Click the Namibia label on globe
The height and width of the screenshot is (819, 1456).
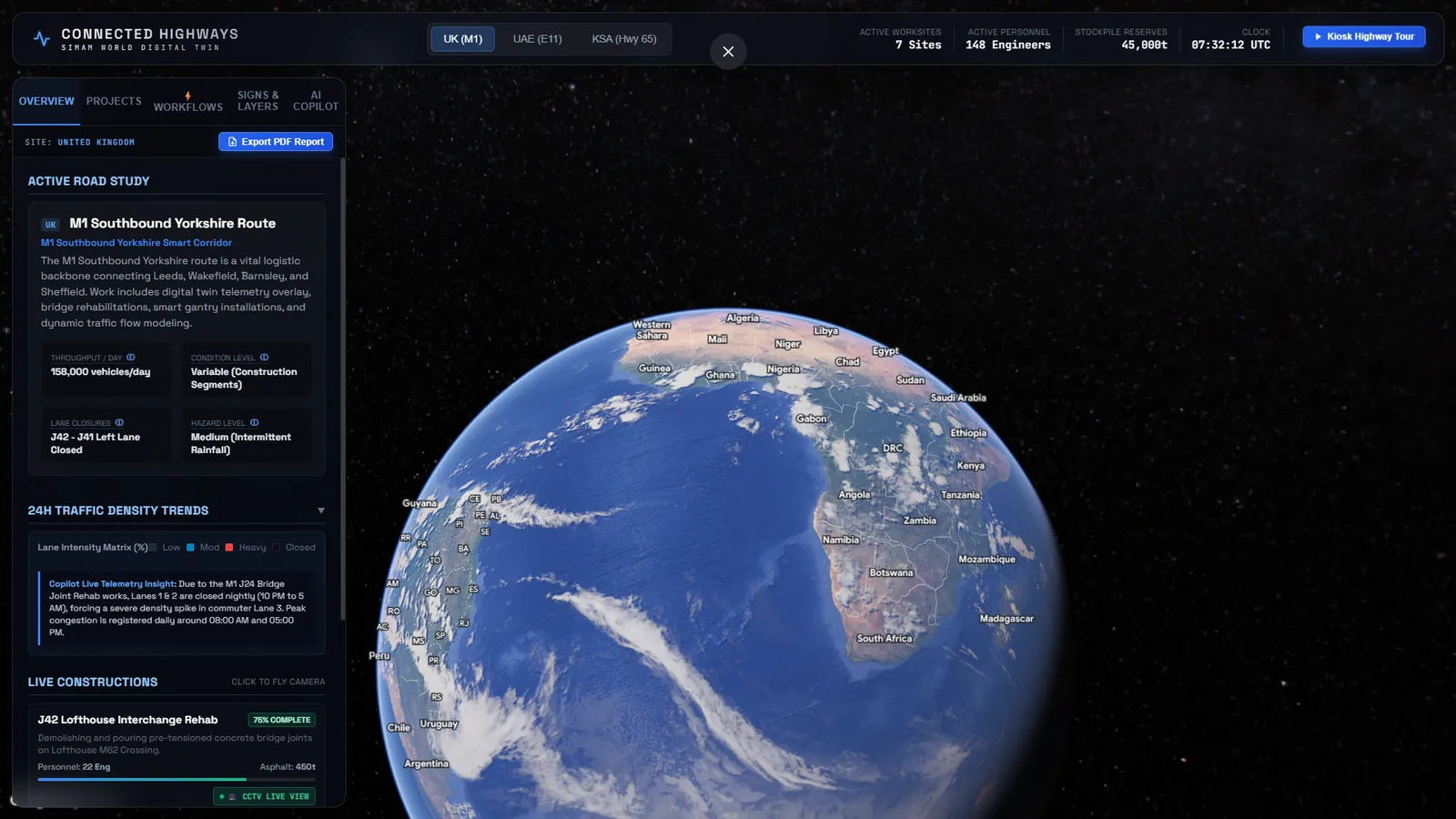841,541
